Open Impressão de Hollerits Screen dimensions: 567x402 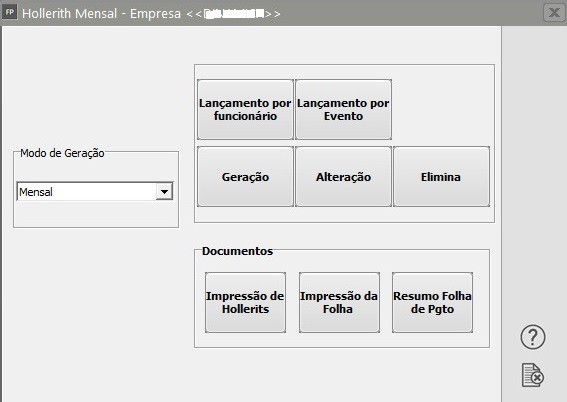245,303
